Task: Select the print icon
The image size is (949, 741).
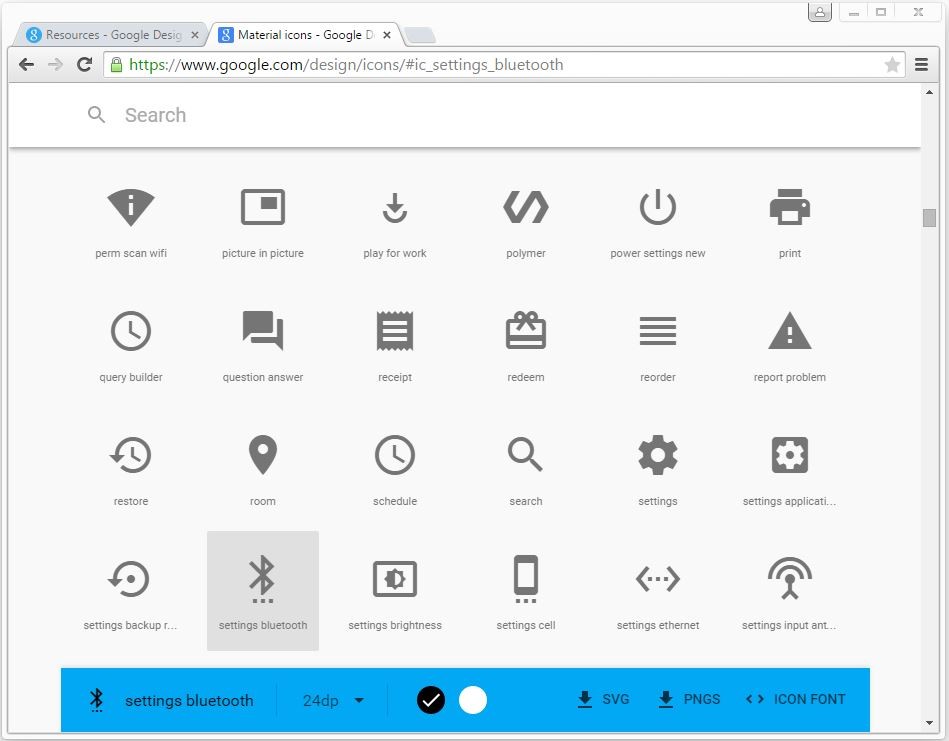Action: 789,207
